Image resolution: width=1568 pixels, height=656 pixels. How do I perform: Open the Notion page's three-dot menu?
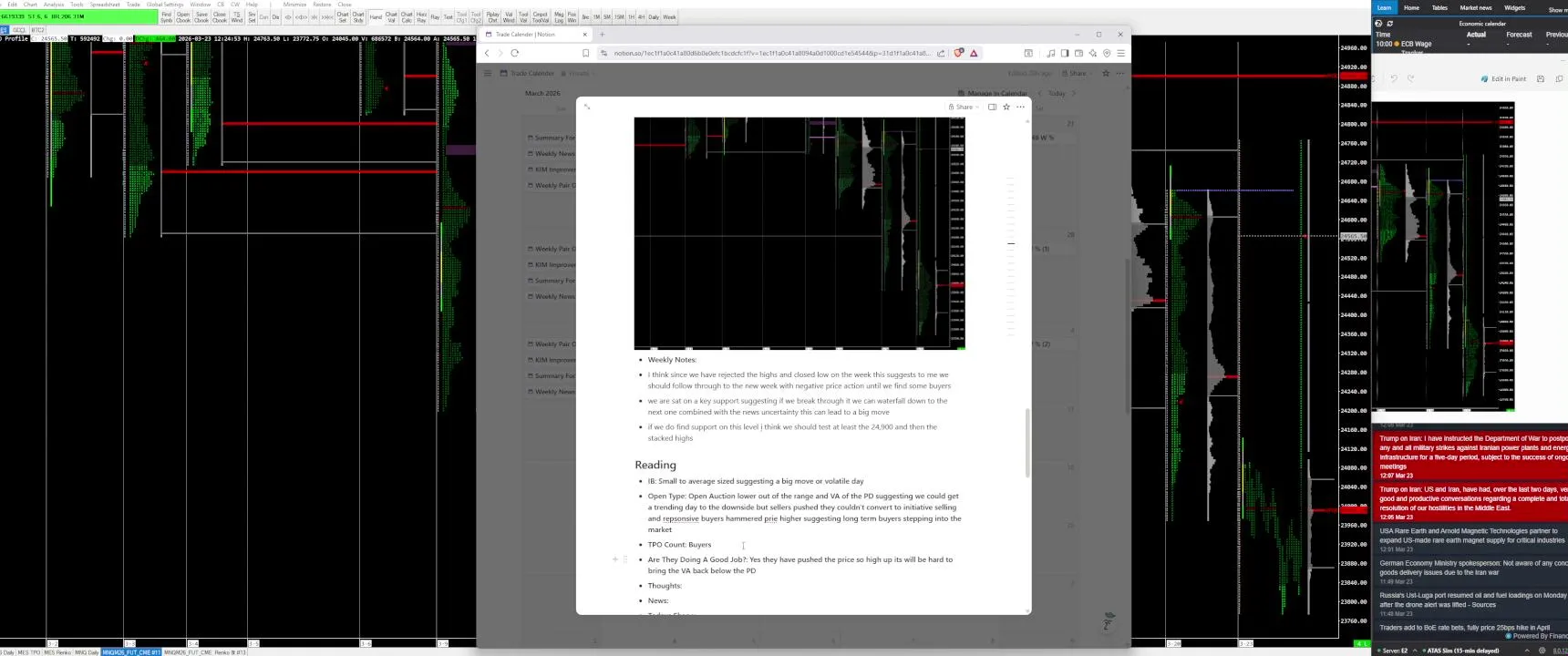(x=1020, y=107)
